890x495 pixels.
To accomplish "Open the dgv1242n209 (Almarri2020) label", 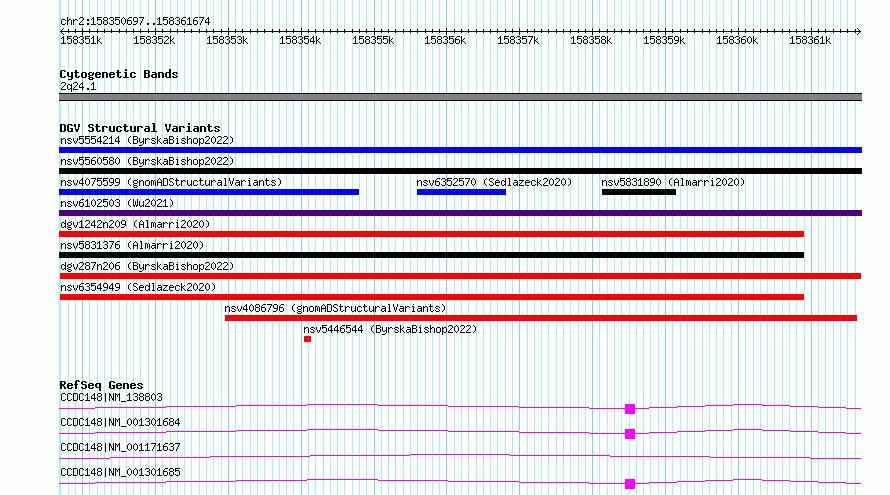I will [x=135, y=224].
